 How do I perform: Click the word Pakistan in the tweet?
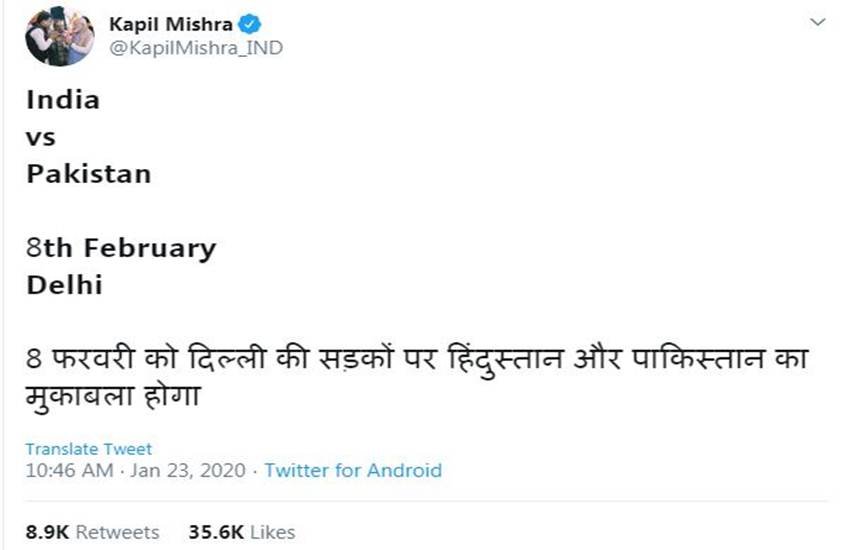click(88, 173)
